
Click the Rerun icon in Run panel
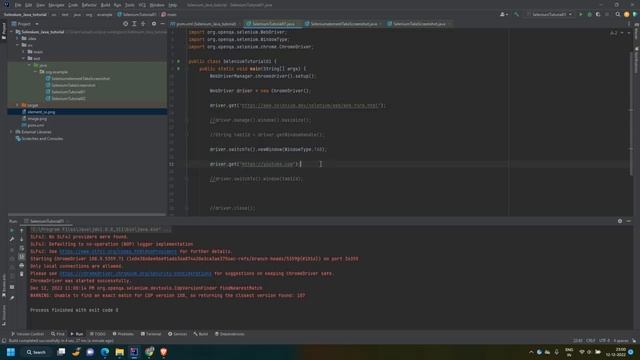(x=12, y=230)
